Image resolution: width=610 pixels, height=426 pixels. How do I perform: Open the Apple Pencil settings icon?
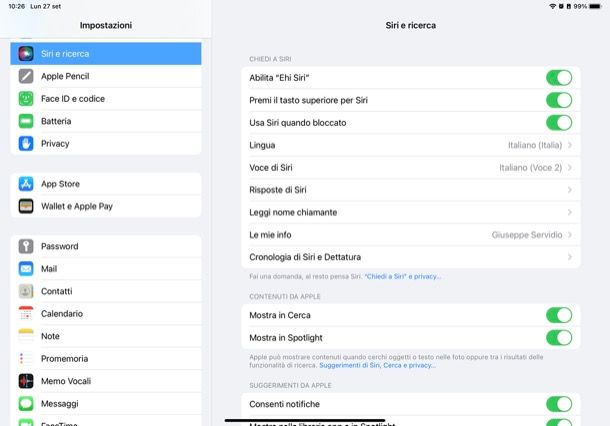[26, 76]
